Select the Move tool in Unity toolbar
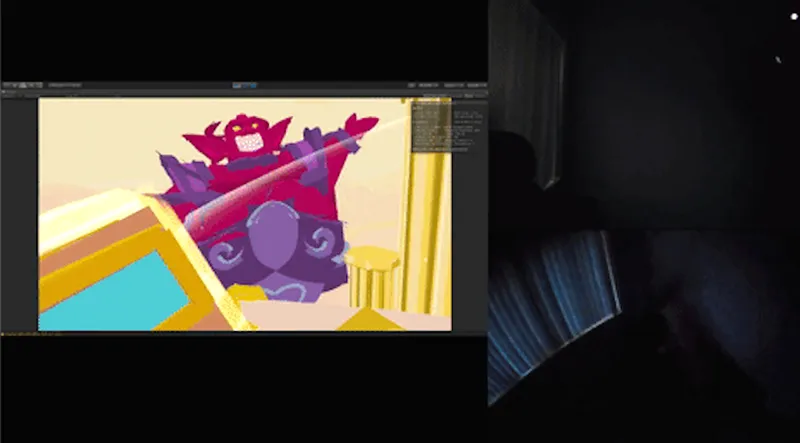Image resolution: width=800 pixels, height=443 pixels. pyautogui.click(x=12, y=86)
